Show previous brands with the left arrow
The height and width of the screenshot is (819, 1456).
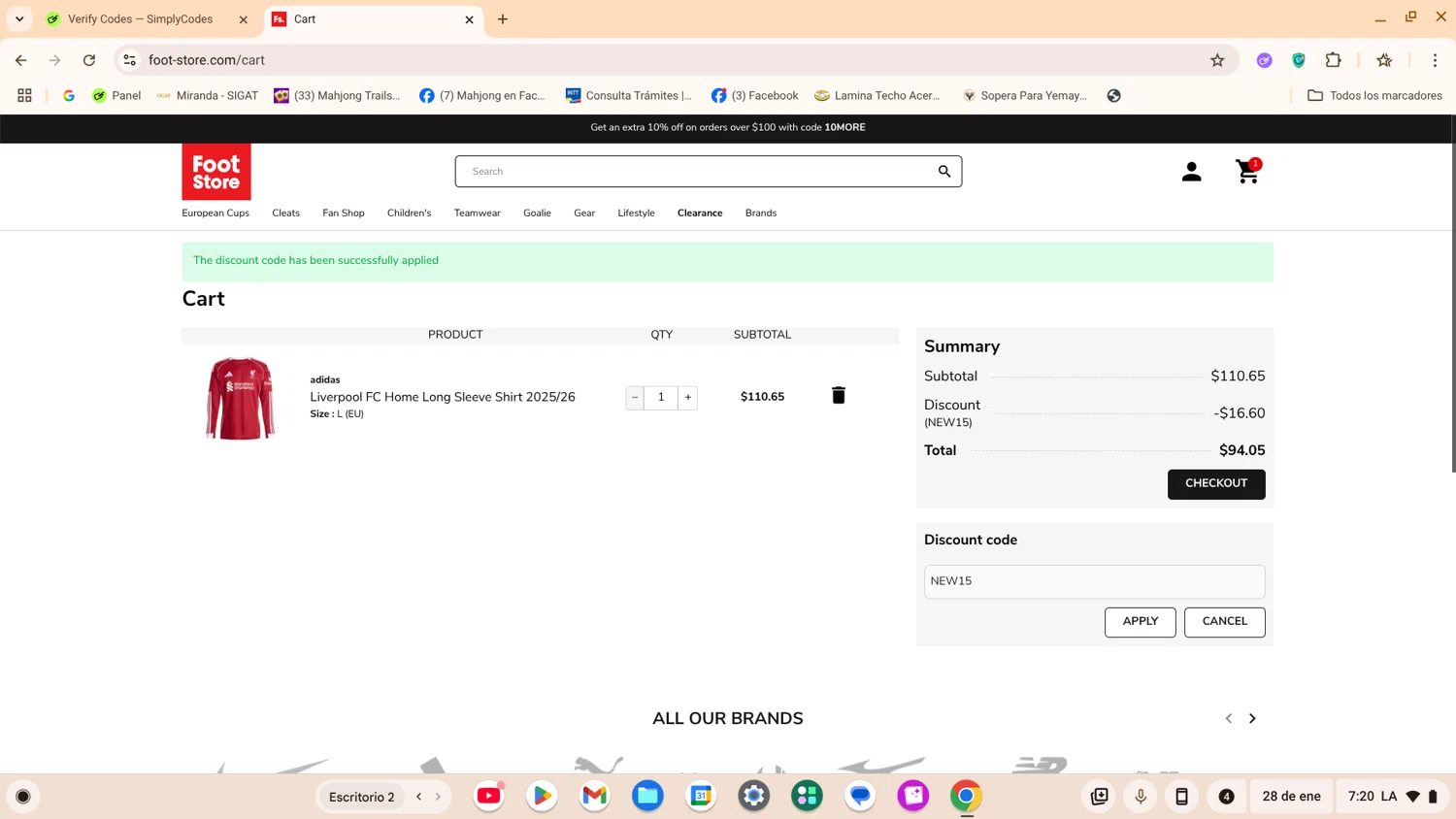(x=1229, y=718)
